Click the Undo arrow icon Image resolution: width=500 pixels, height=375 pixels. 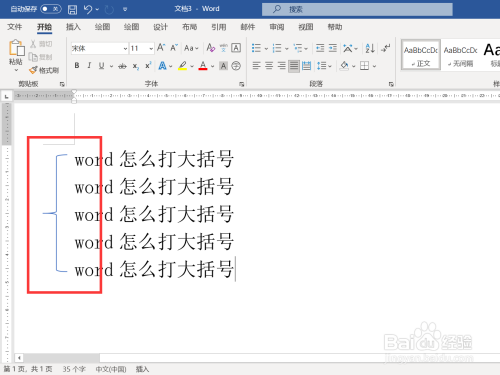point(88,9)
